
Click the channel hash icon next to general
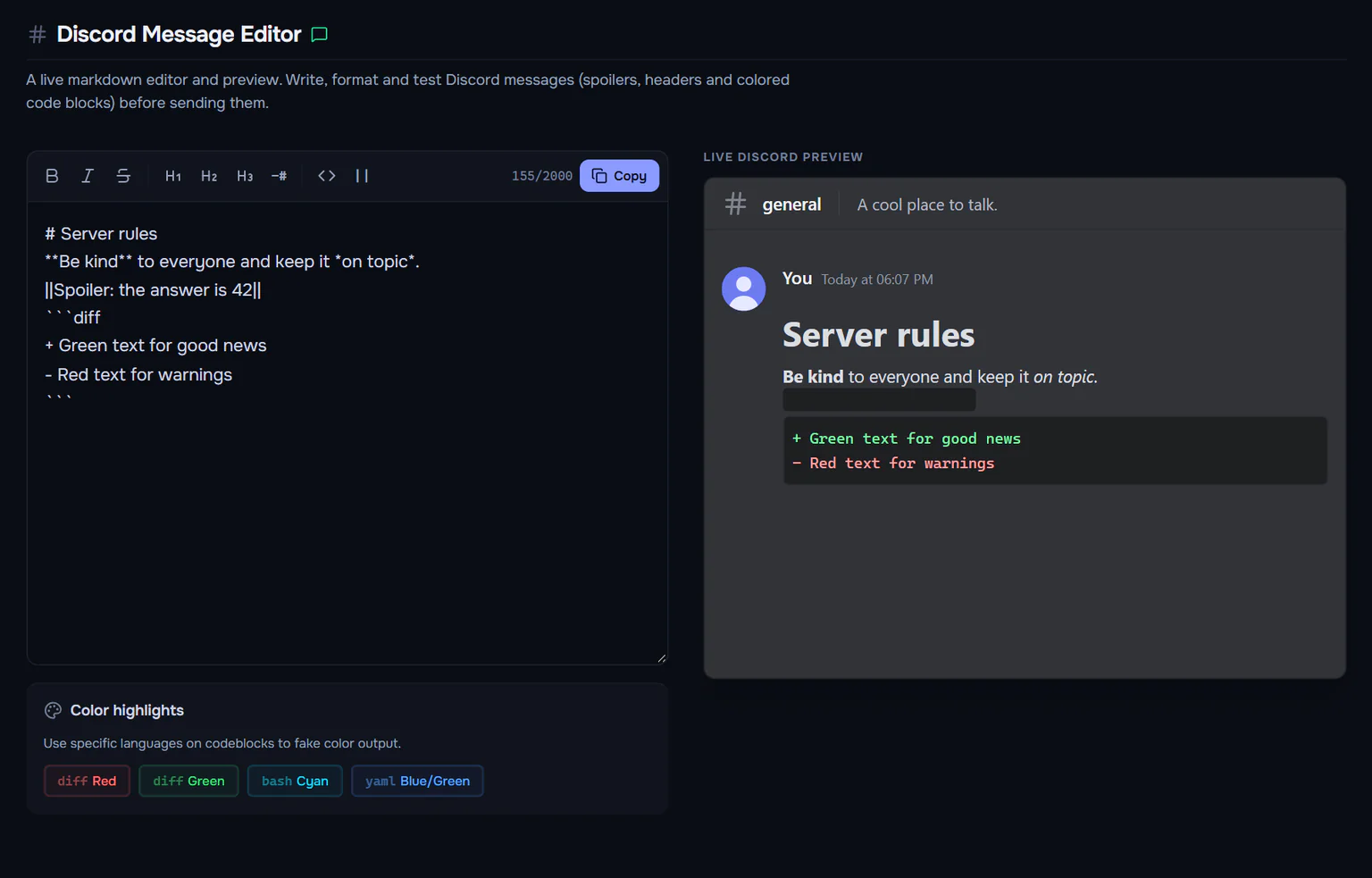pyautogui.click(x=735, y=205)
